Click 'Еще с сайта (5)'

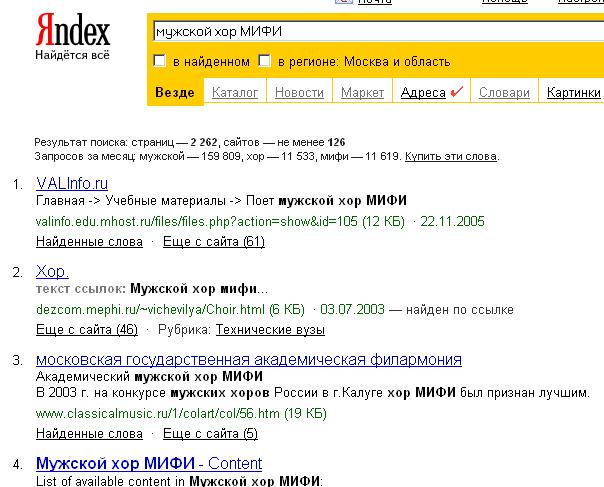coord(210,433)
